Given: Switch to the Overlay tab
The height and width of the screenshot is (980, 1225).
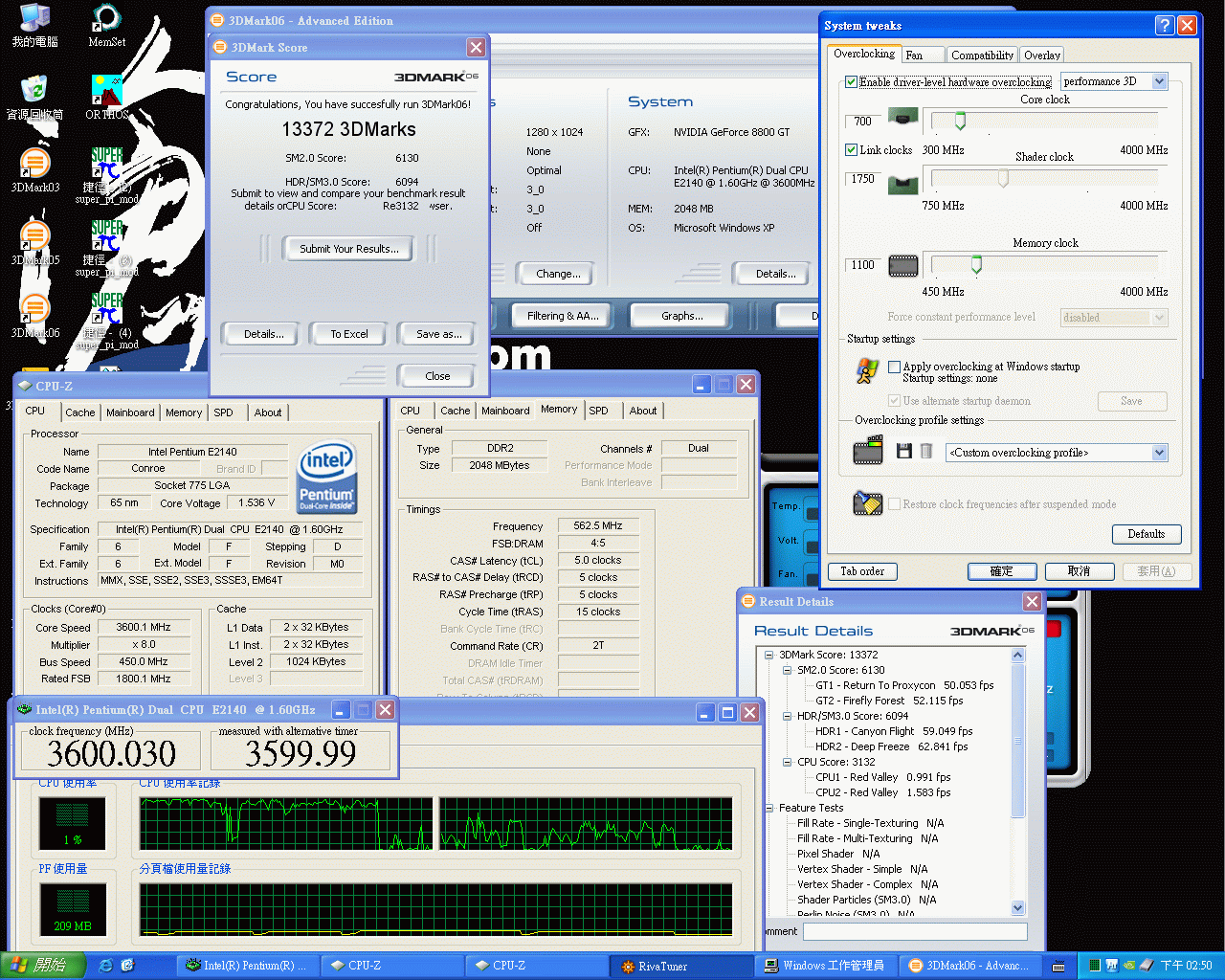Looking at the screenshot, I should coord(1042,56).
